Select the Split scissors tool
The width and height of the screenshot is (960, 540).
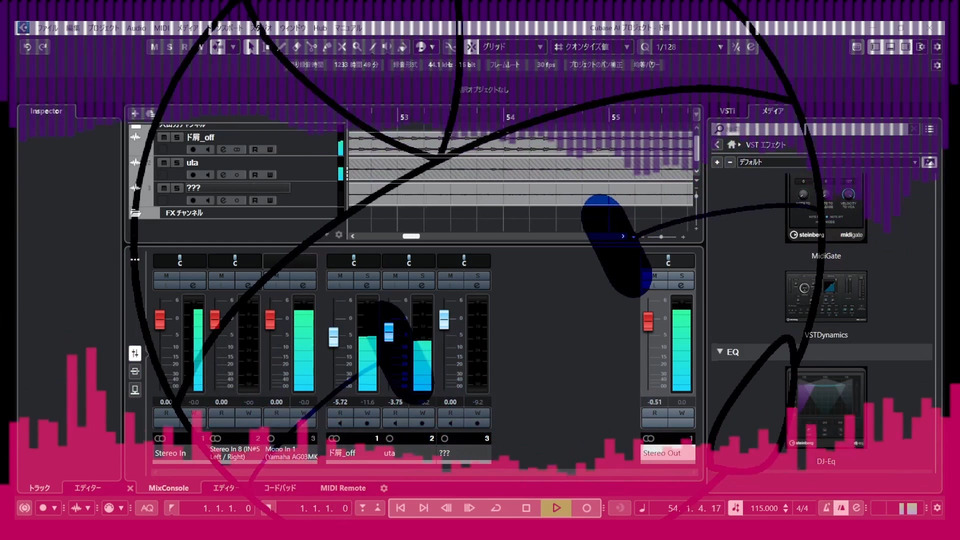[312, 47]
